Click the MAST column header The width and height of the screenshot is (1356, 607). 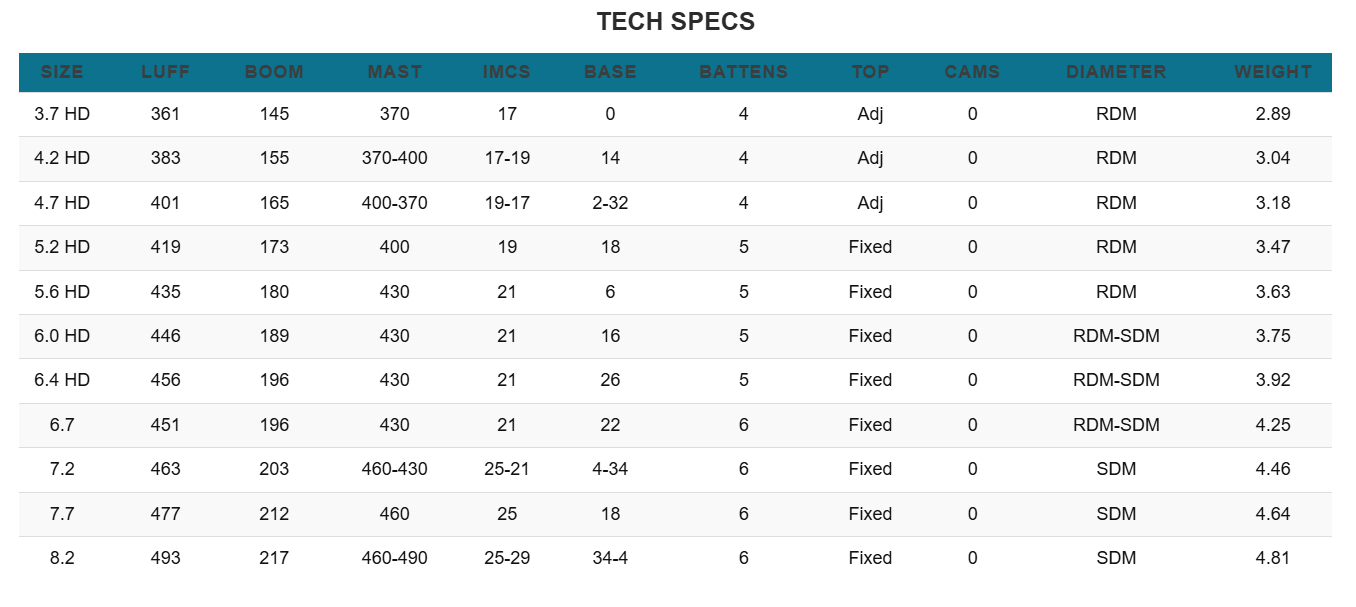pyautogui.click(x=395, y=72)
